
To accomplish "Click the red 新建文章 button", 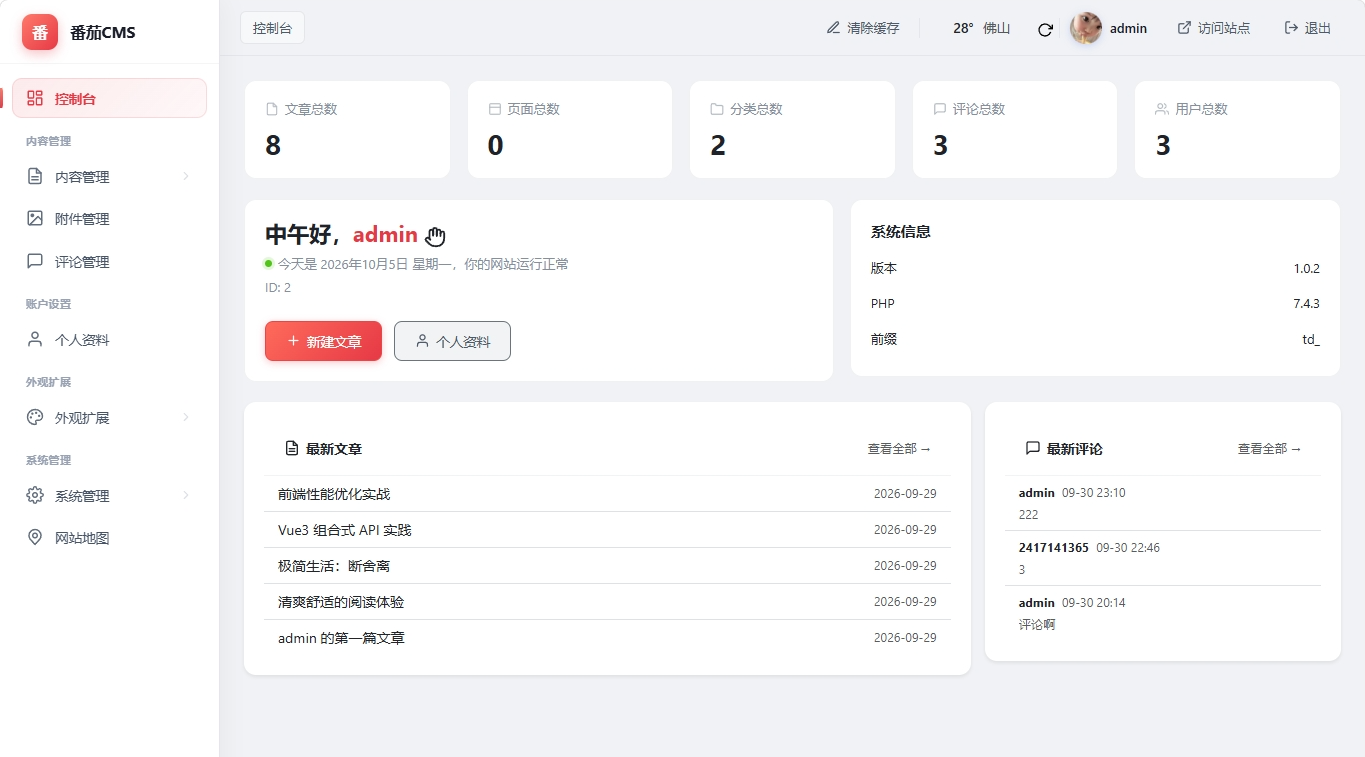I will click(x=323, y=341).
